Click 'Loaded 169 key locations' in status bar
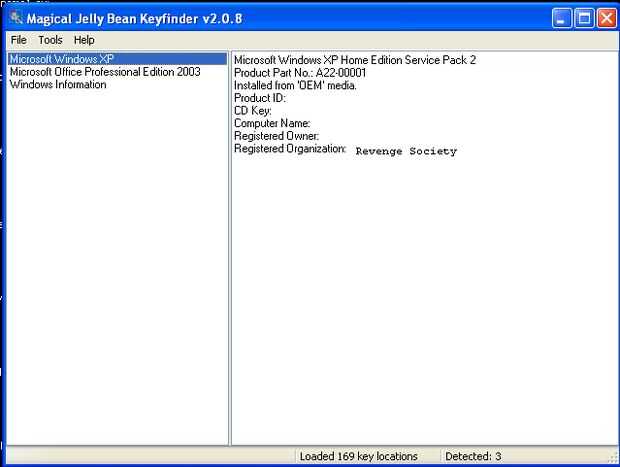The height and width of the screenshot is (467, 620). coord(358,456)
